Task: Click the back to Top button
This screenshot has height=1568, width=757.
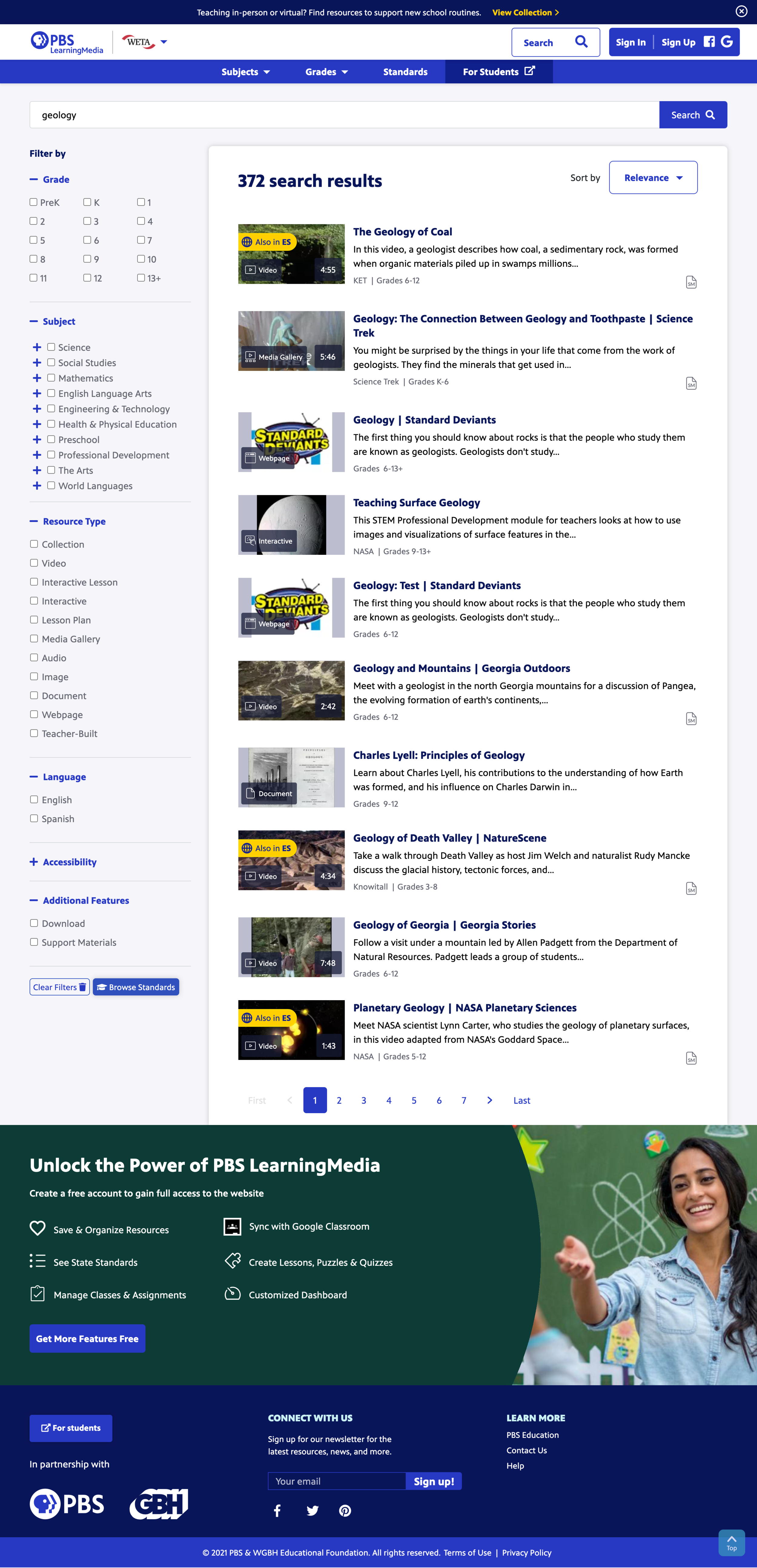Action: [732, 1543]
